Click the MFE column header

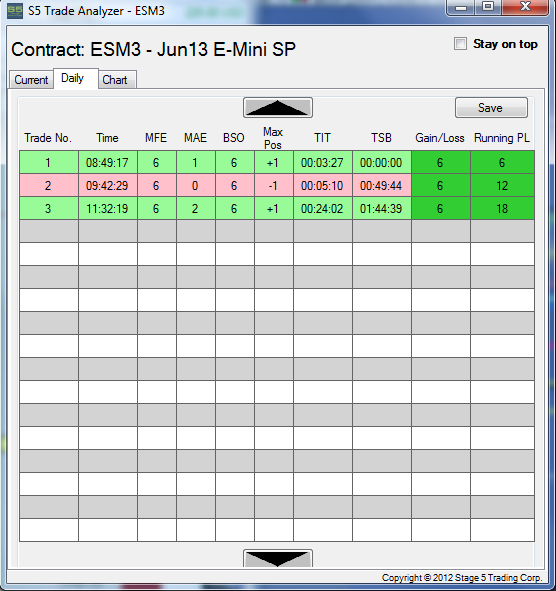156,138
